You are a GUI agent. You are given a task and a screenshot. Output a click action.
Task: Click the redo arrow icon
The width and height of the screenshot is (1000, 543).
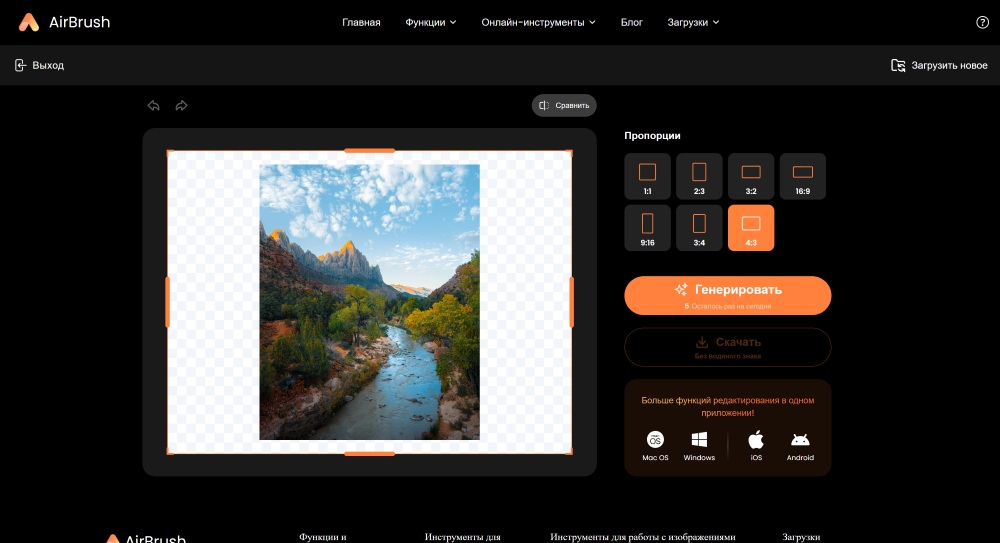point(181,105)
